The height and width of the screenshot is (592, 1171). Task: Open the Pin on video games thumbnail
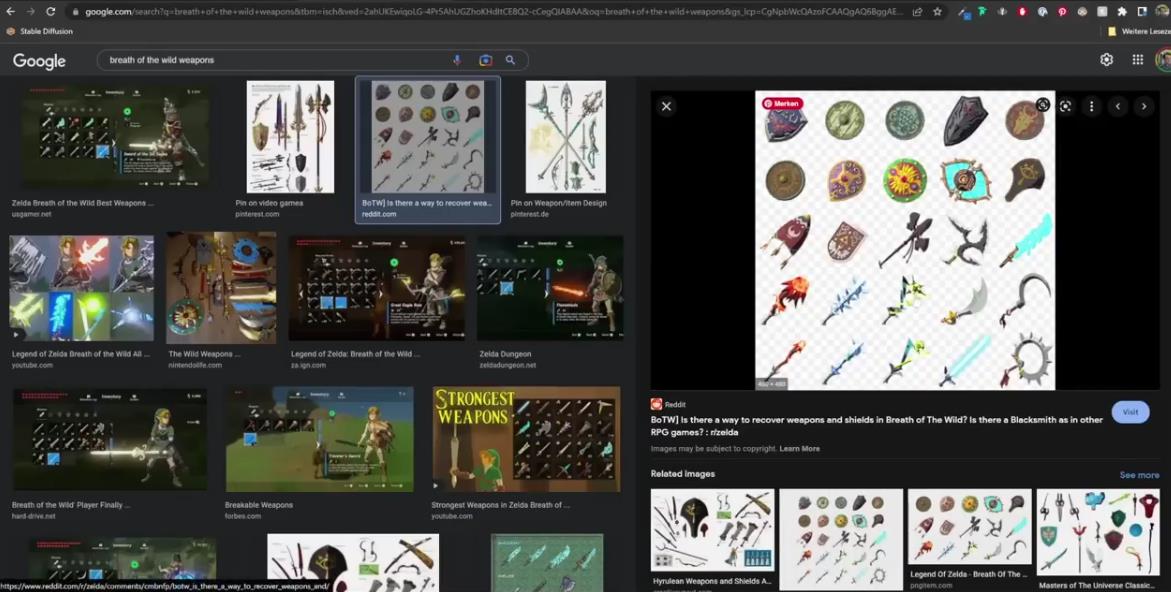291,137
